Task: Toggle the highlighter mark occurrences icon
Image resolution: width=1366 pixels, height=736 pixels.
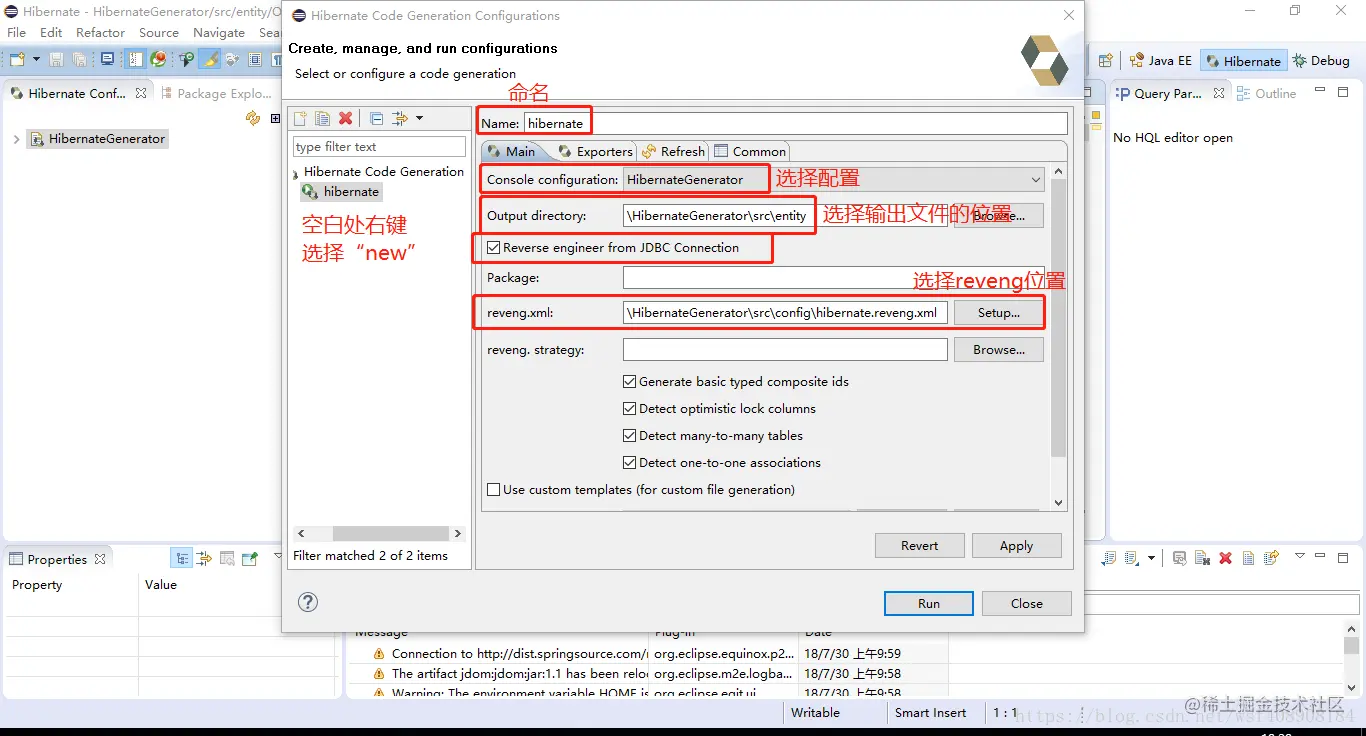Action: click(x=210, y=60)
